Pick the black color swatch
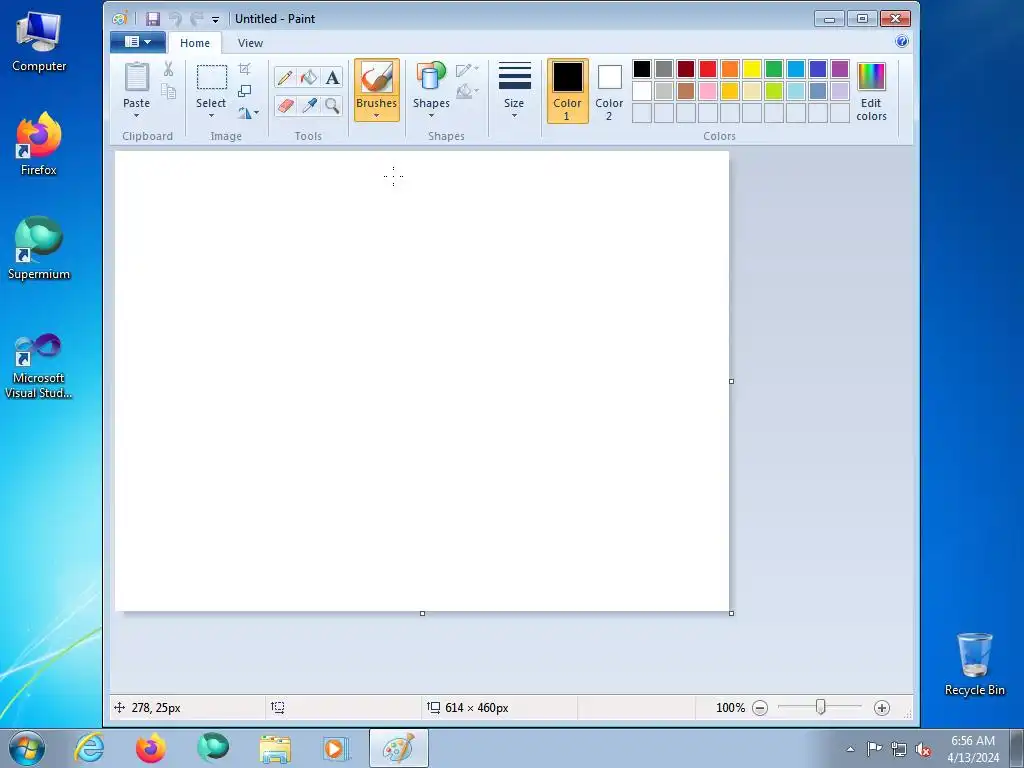 click(642, 69)
